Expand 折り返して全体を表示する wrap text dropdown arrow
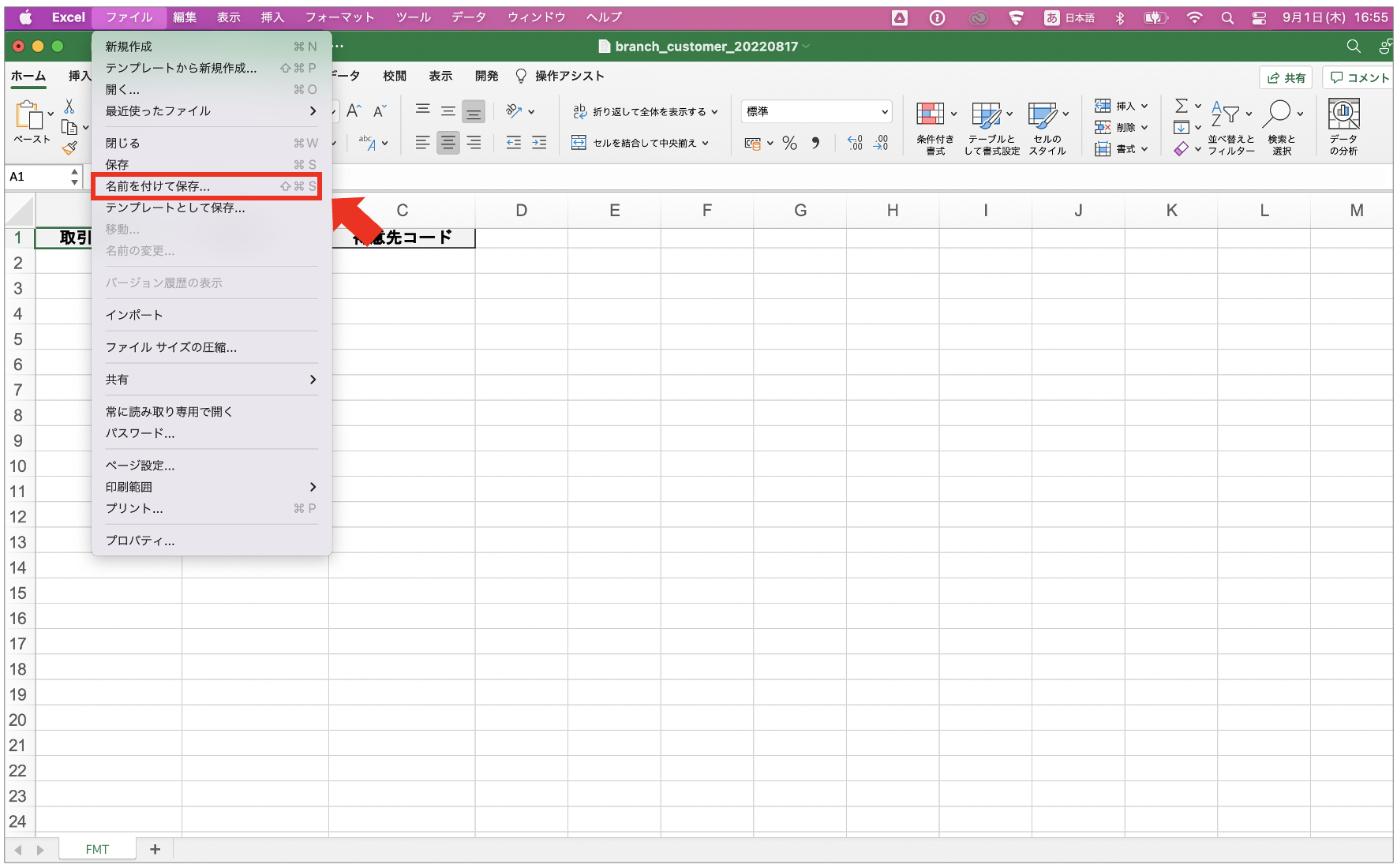This screenshot has height=868, width=1397. (x=715, y=112)
